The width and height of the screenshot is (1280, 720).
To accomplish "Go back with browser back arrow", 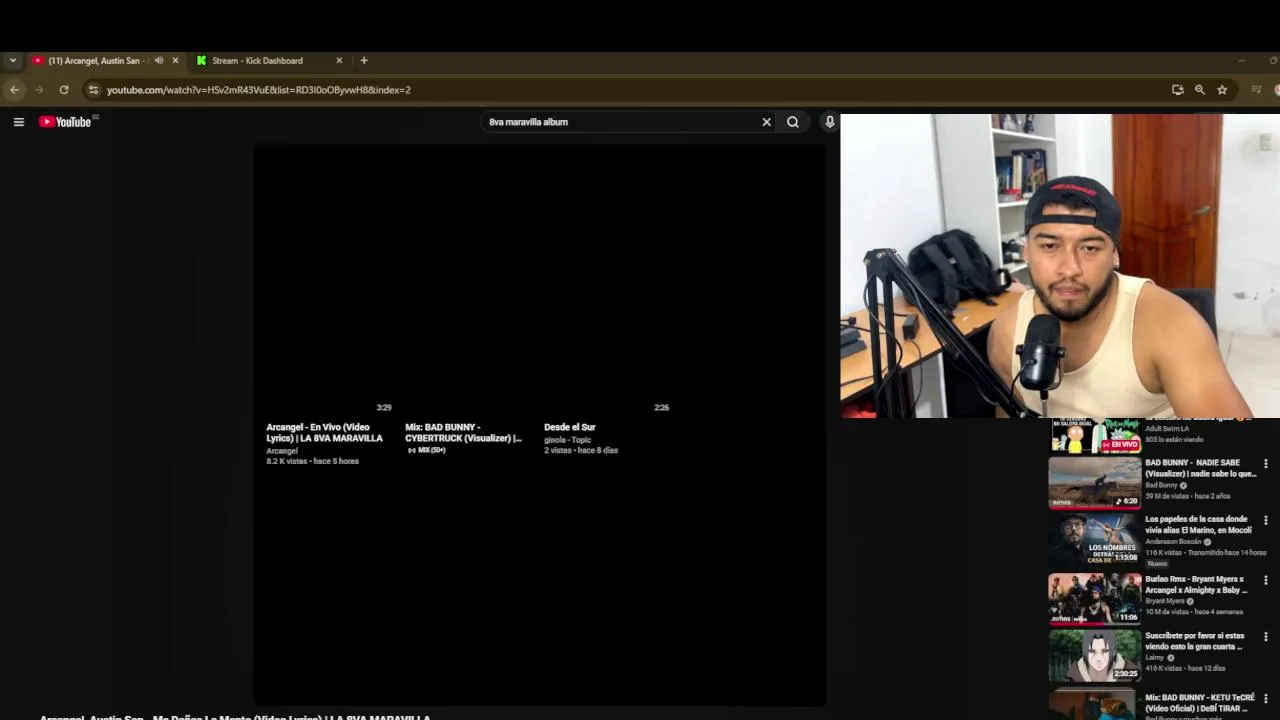I will point(14,90).
